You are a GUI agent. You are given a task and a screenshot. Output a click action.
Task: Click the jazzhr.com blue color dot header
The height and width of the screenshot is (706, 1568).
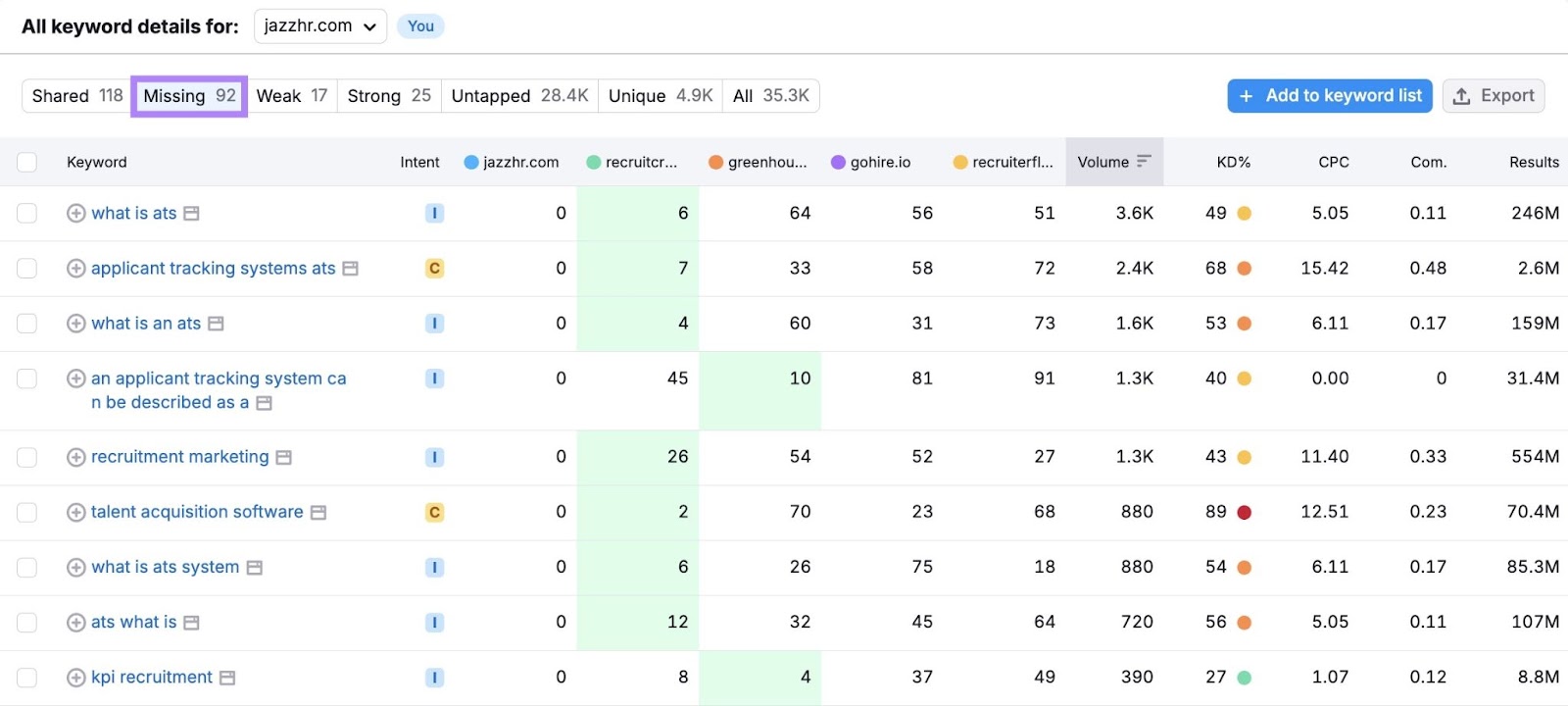[x=470, y=162]
